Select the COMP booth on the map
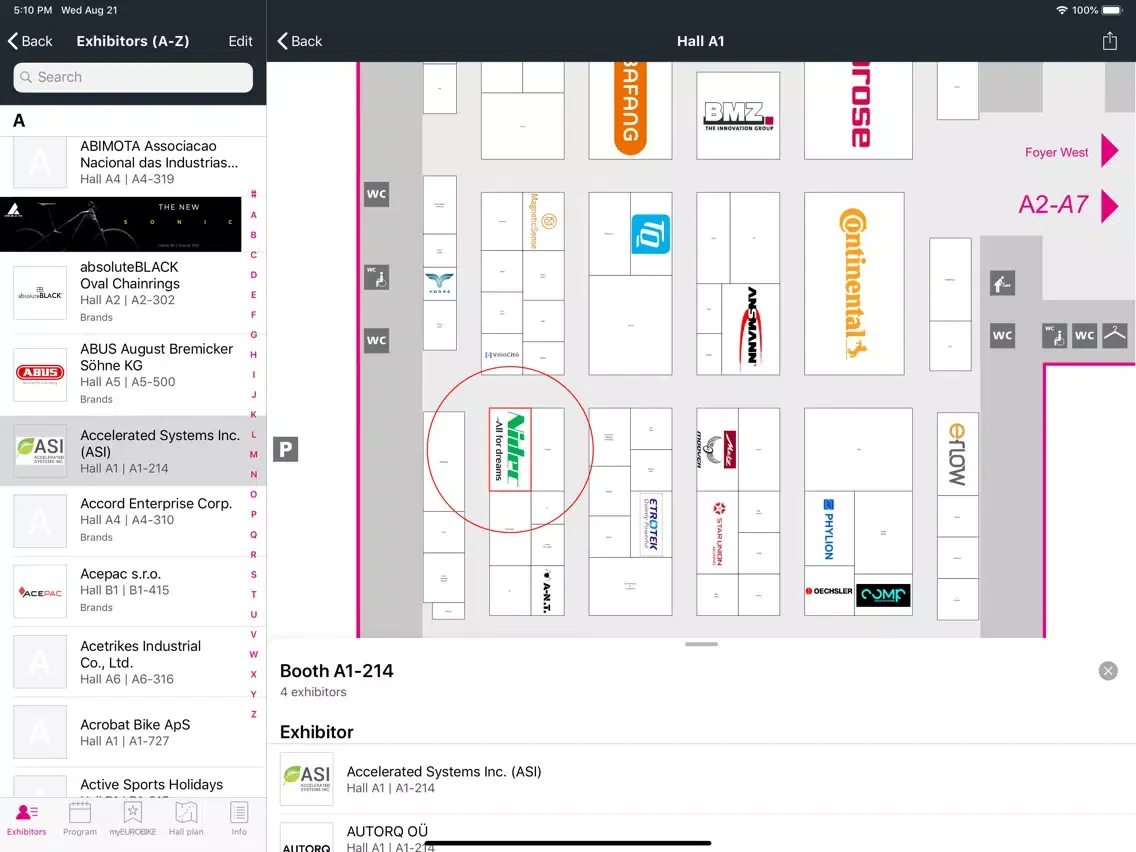Viewport: 1136px width, 852px height. (883, 595)
